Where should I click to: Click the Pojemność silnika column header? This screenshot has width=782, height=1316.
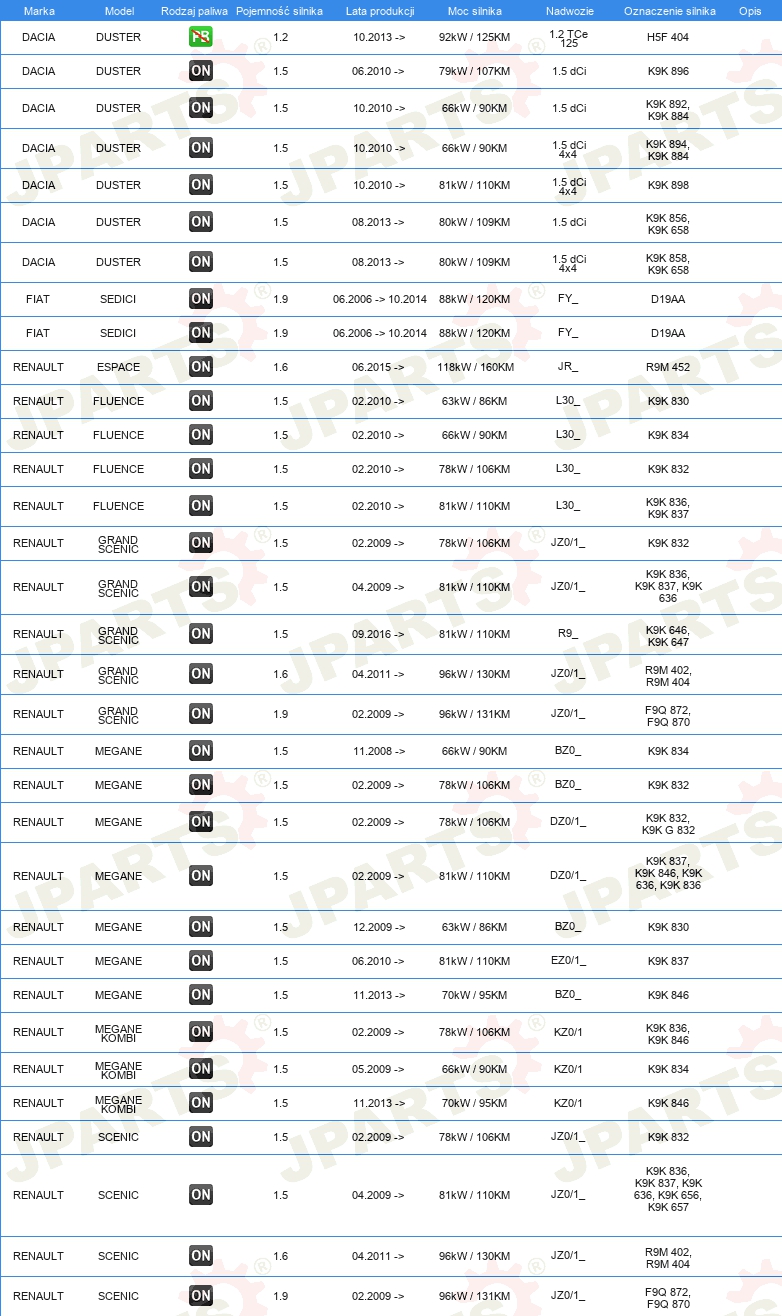[x=279, y=11]
